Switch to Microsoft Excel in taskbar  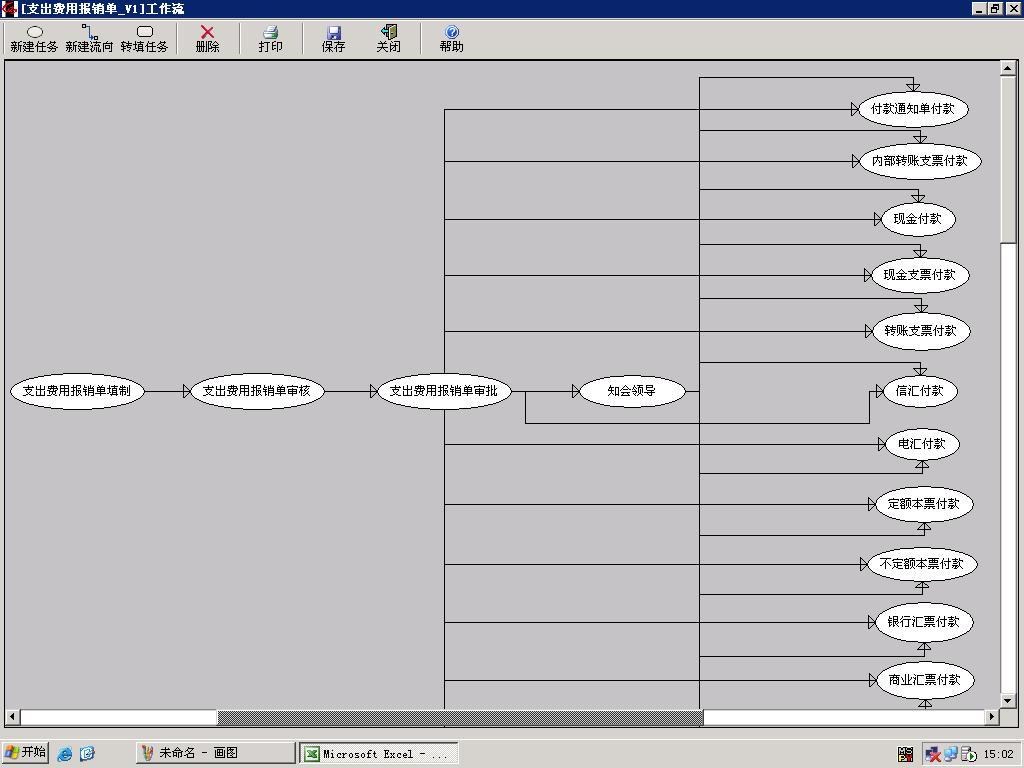coord(378,753)
